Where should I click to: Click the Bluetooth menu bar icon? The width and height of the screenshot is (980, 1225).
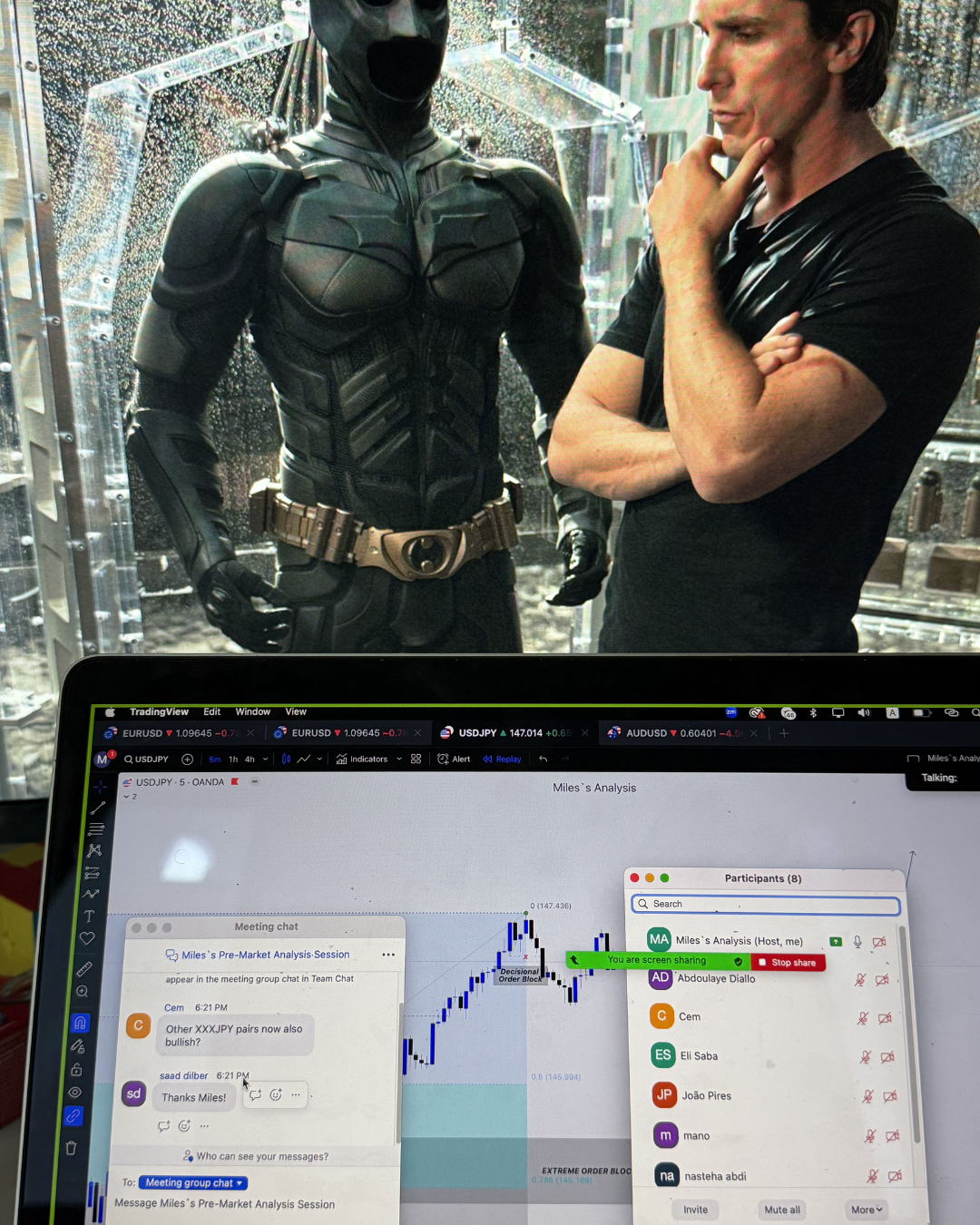click(813, 713)
